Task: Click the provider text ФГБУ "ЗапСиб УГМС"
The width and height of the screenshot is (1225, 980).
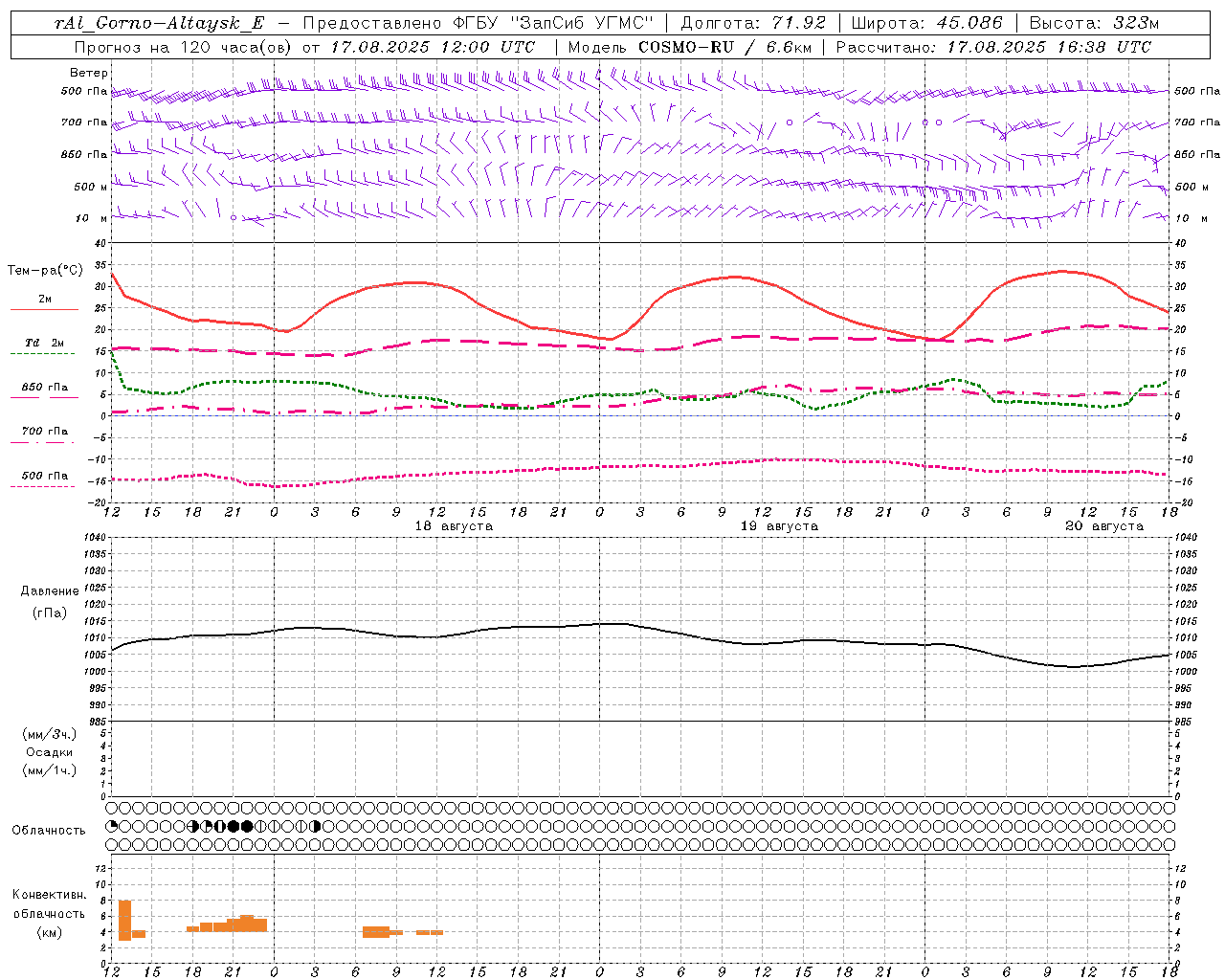Action: pyautogui.click(x=552, y=24)
